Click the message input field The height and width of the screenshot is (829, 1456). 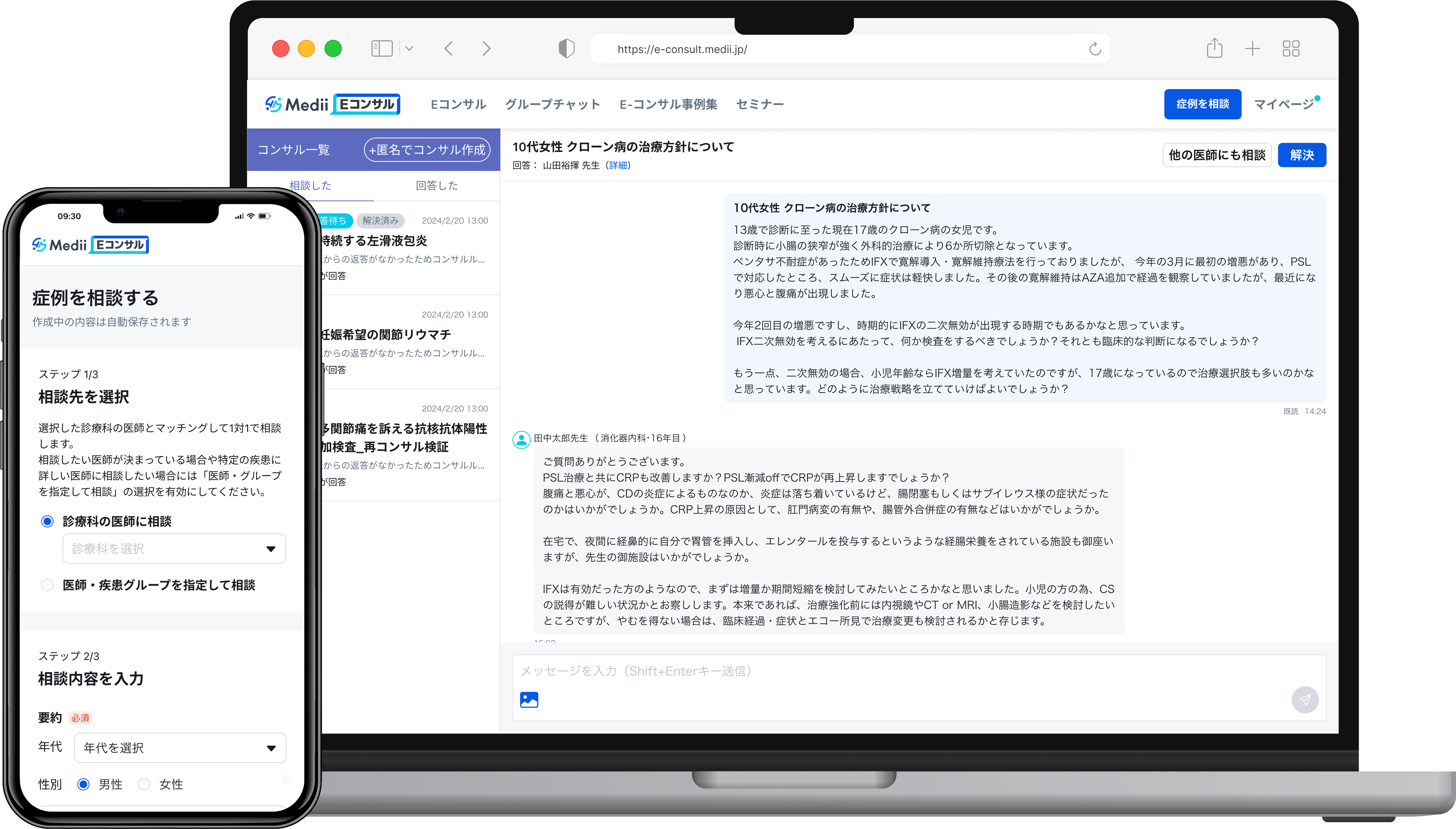[x=854, y=671]
